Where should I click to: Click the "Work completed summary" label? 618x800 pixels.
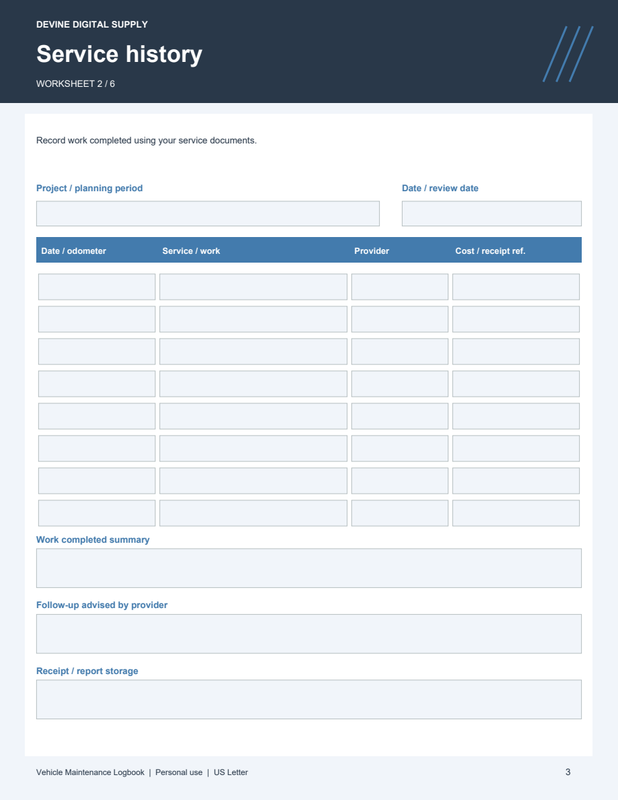93,540
